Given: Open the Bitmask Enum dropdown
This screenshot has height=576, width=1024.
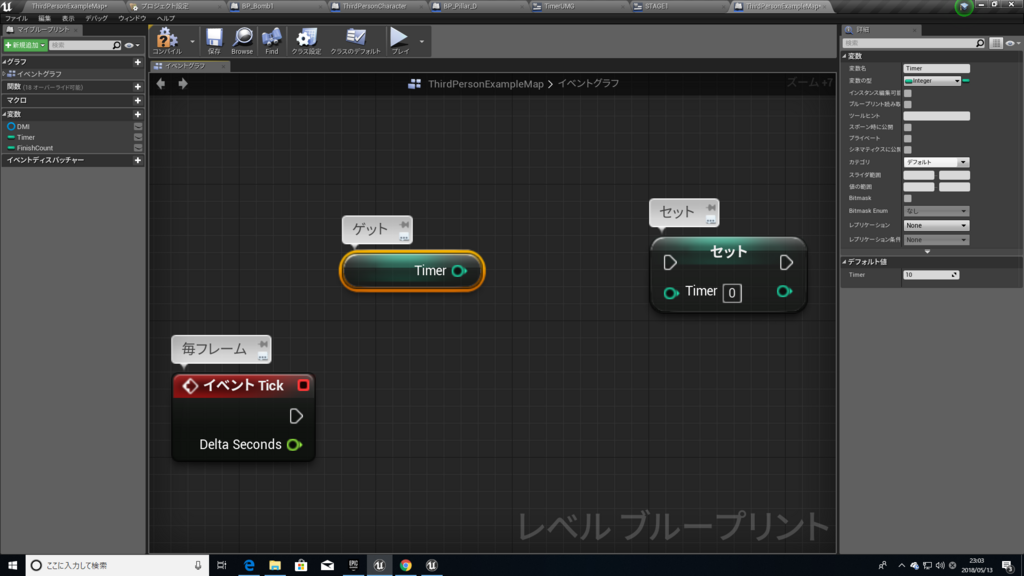Looking at the screenshot, I should pos(936,211).
